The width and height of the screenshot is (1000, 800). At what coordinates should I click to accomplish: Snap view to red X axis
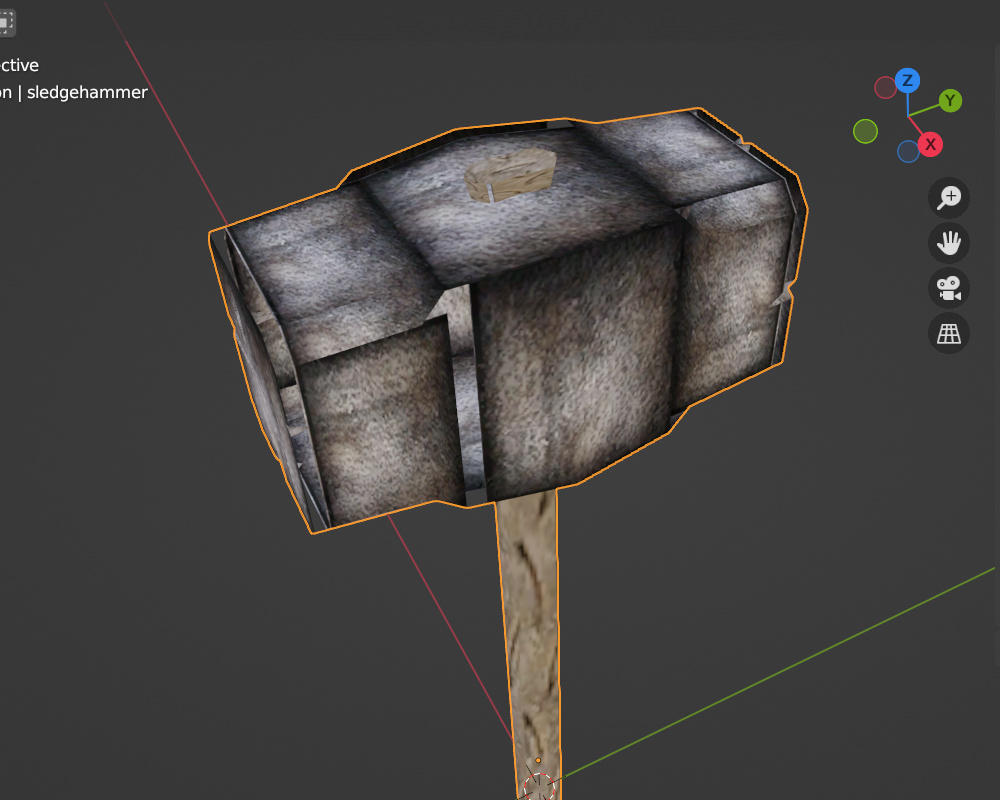click(x=930, y=145)
